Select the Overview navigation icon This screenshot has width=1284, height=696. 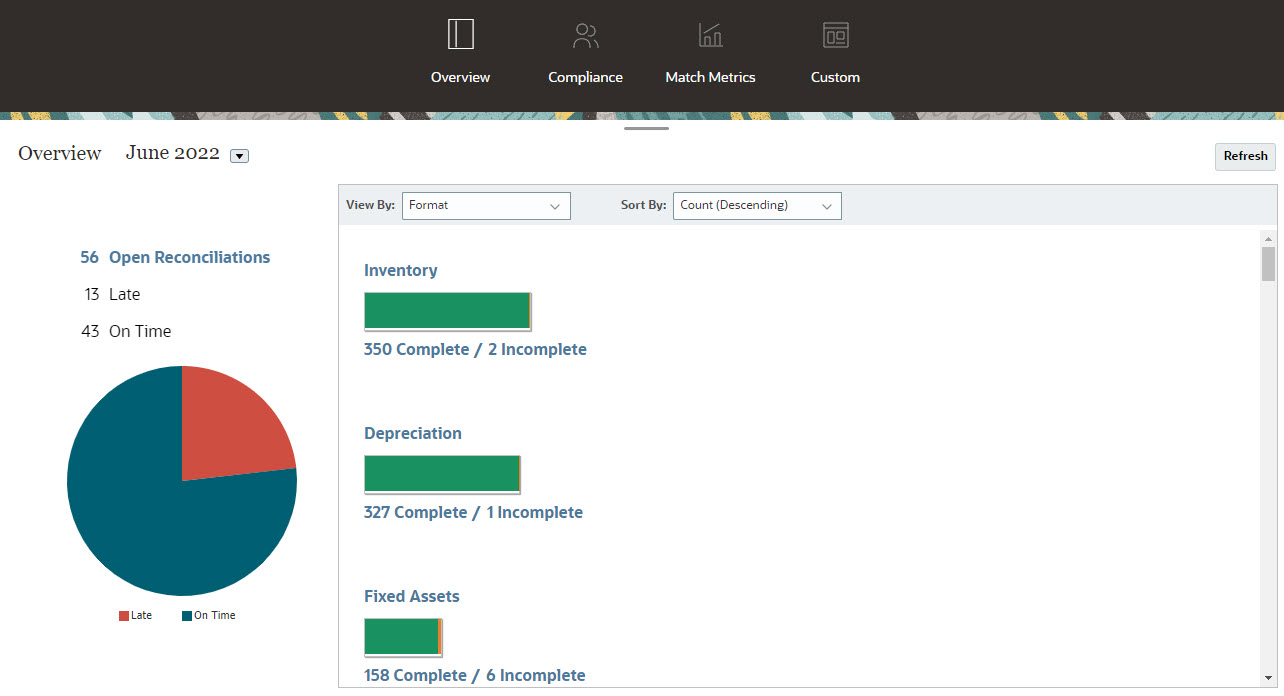tap(460, 34)
